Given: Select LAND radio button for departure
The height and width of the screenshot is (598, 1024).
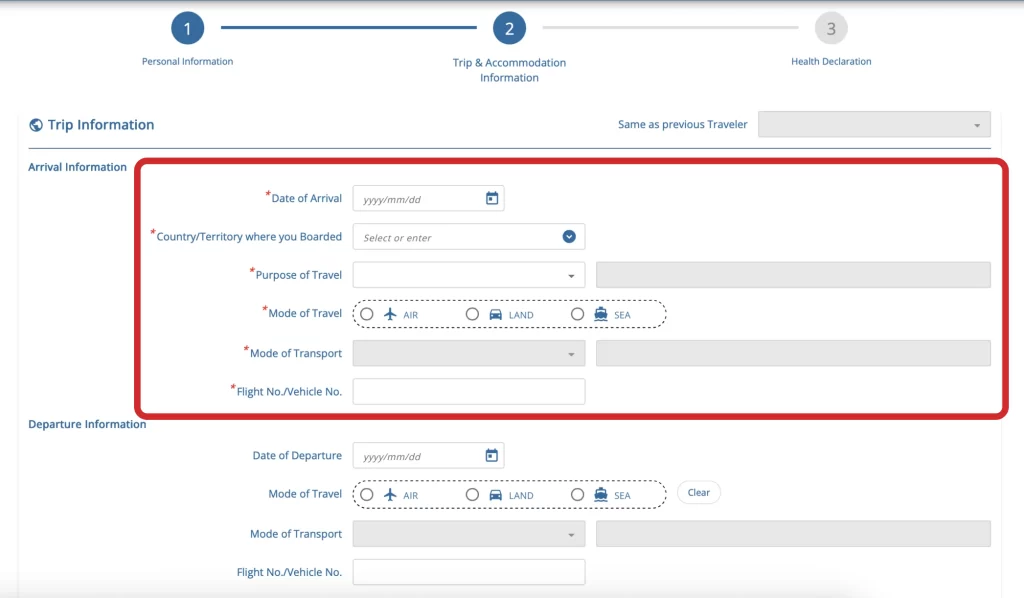Looking at the screenshot, I should (472, 495).
